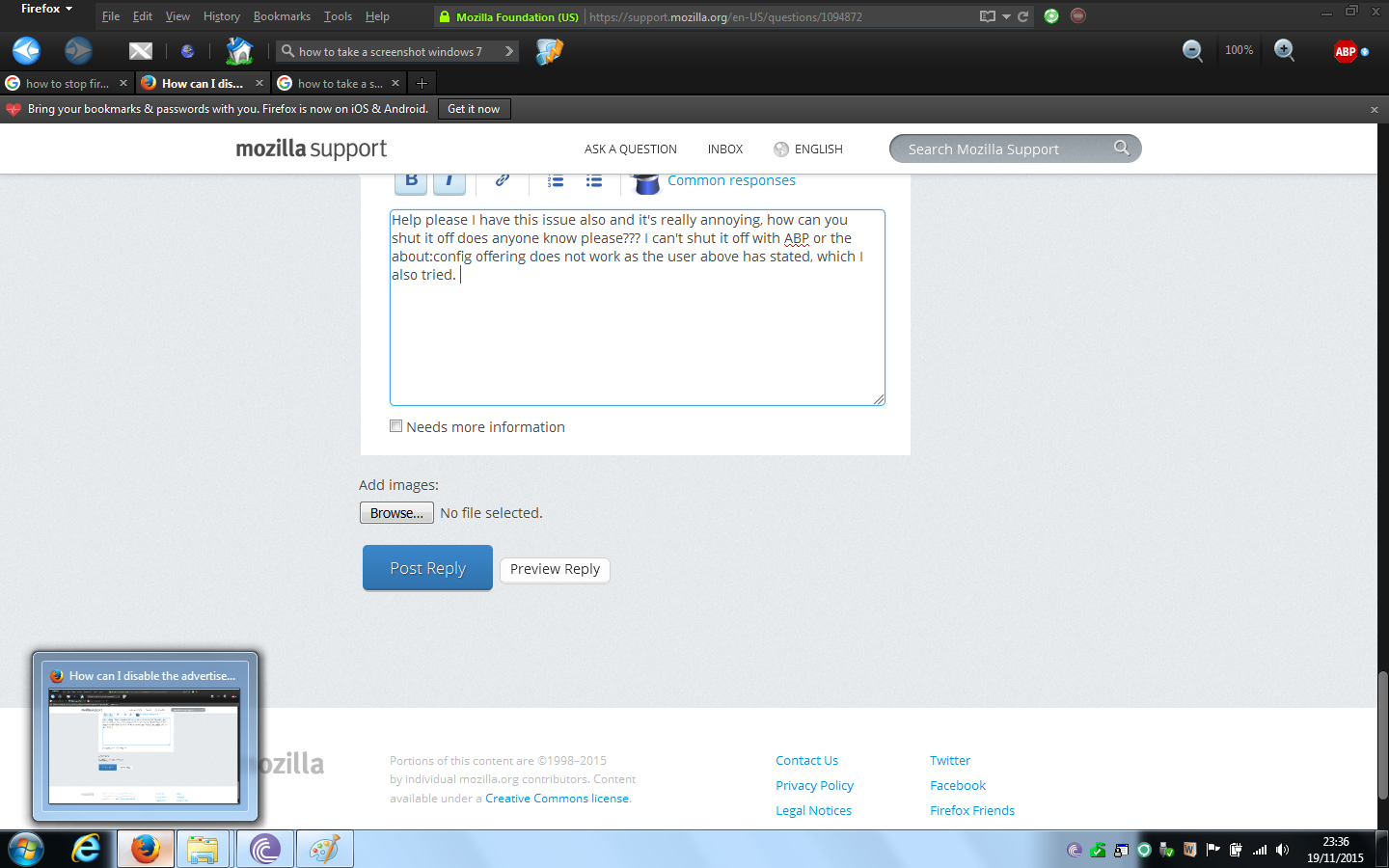Click inside the reply text area

point(638,308)
